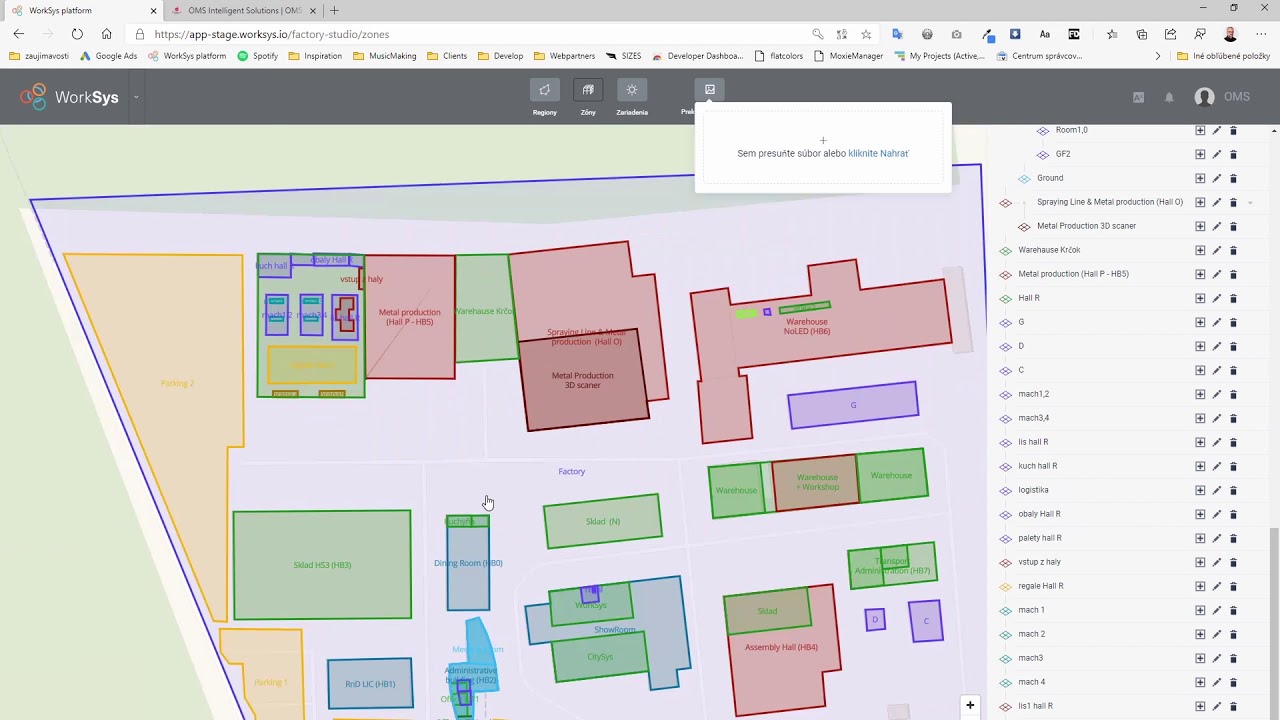Edit the zone named G

click(1217, 322)
